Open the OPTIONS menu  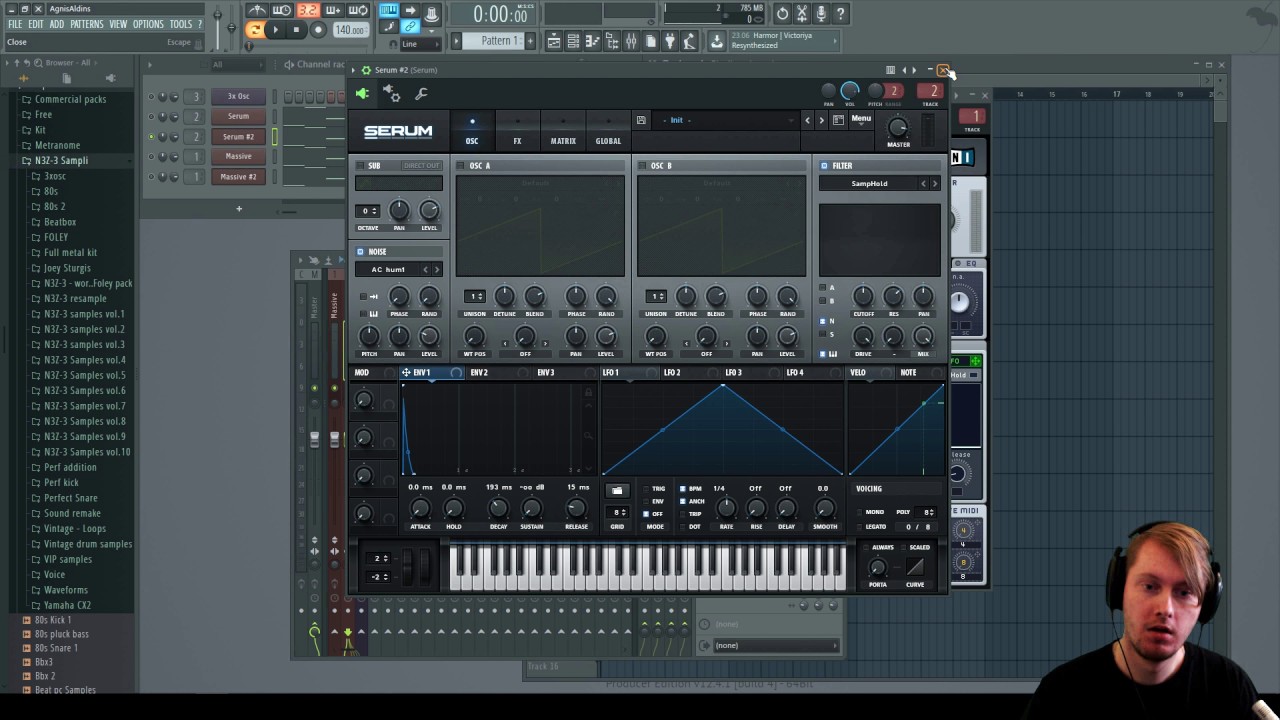(x=148, y=24)
